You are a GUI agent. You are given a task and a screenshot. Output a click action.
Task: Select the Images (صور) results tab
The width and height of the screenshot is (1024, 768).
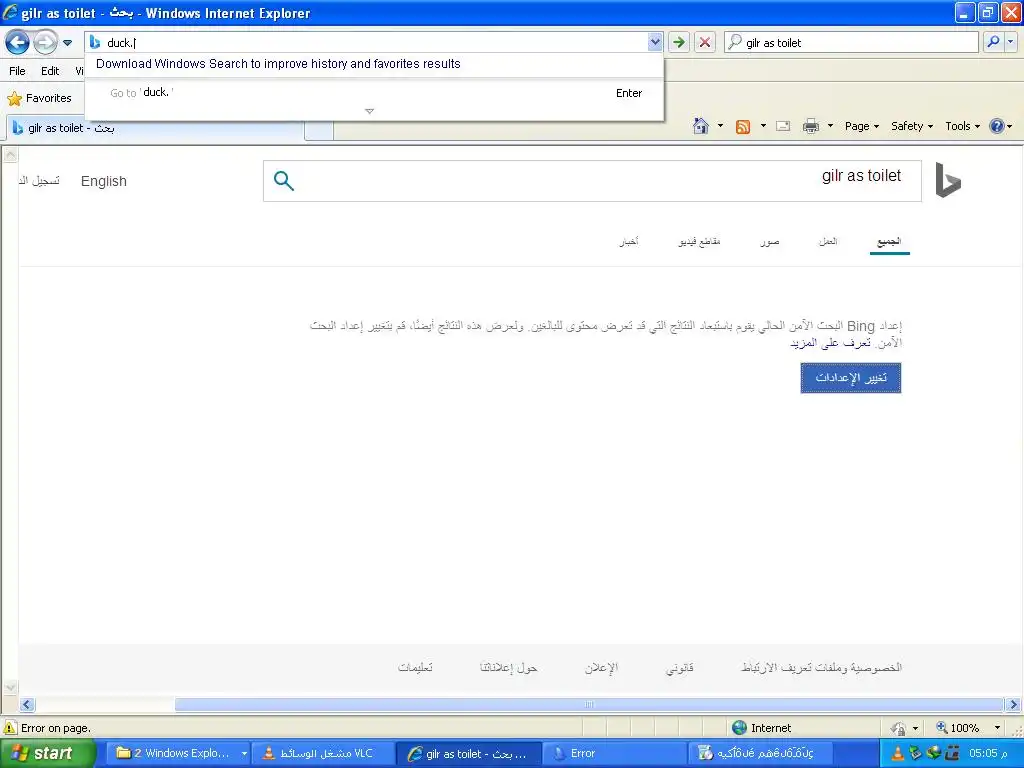tap(770, 242)
